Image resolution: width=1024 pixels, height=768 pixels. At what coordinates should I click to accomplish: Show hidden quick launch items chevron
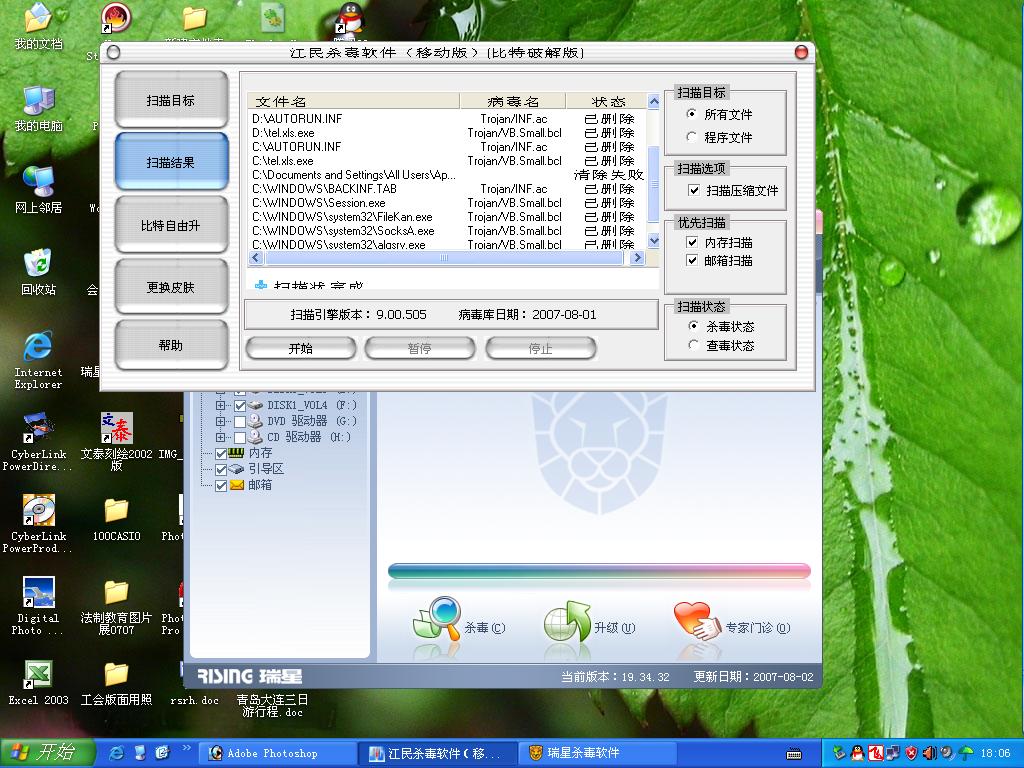[187, 748]
